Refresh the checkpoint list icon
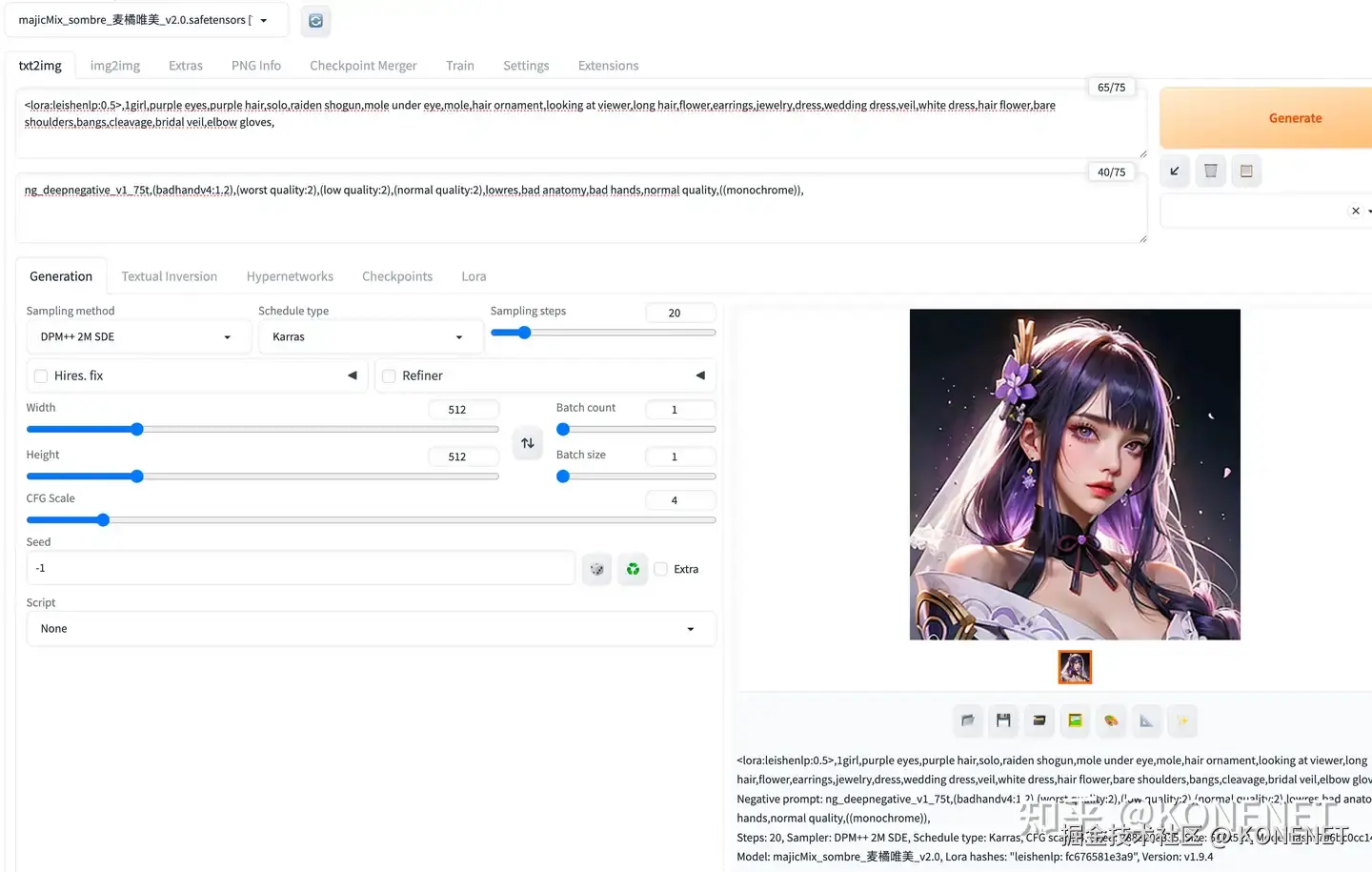 pyautogui.click(x=315, y=20)
